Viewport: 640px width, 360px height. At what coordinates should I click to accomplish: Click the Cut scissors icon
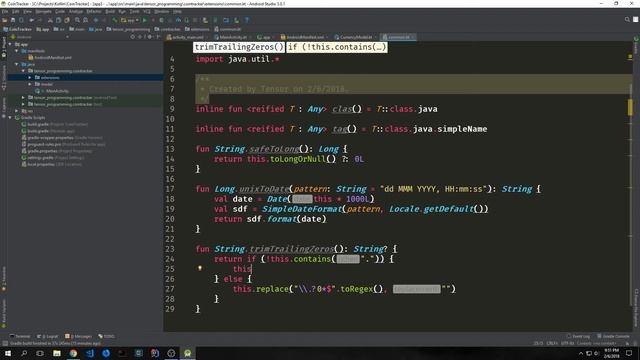point(50,20)
